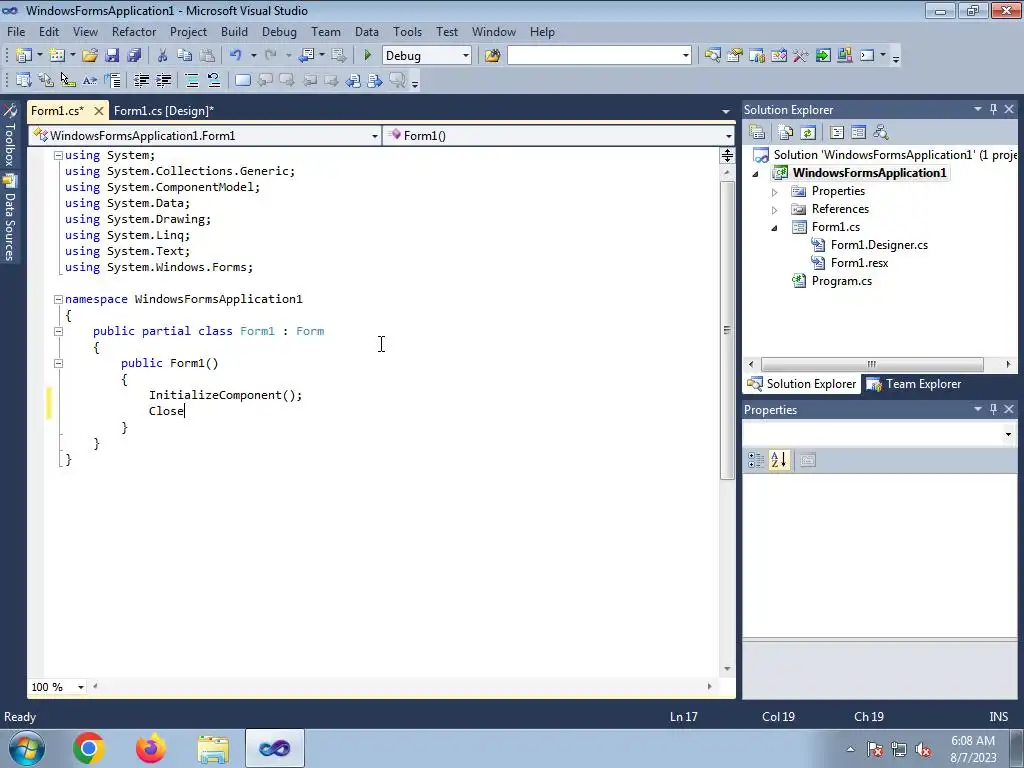Click the Show All Files icon in Solution Explorer
Image resolution: width=1024 pixels, height=768 pixels.
pos(786,133)
